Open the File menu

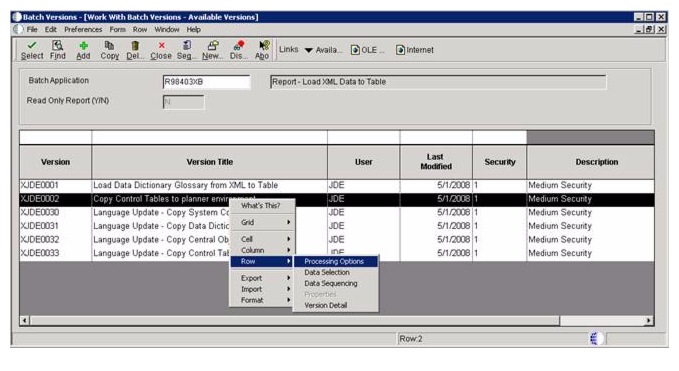[32, 29]
